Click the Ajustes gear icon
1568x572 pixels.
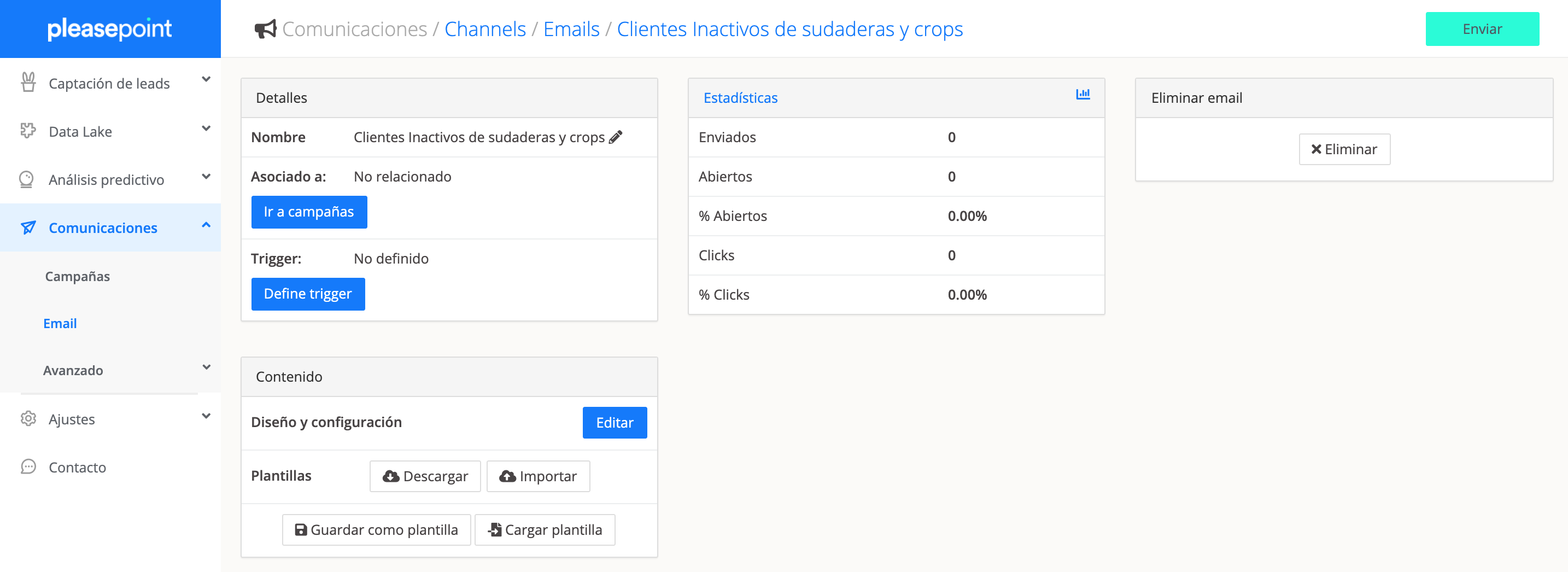28,419
